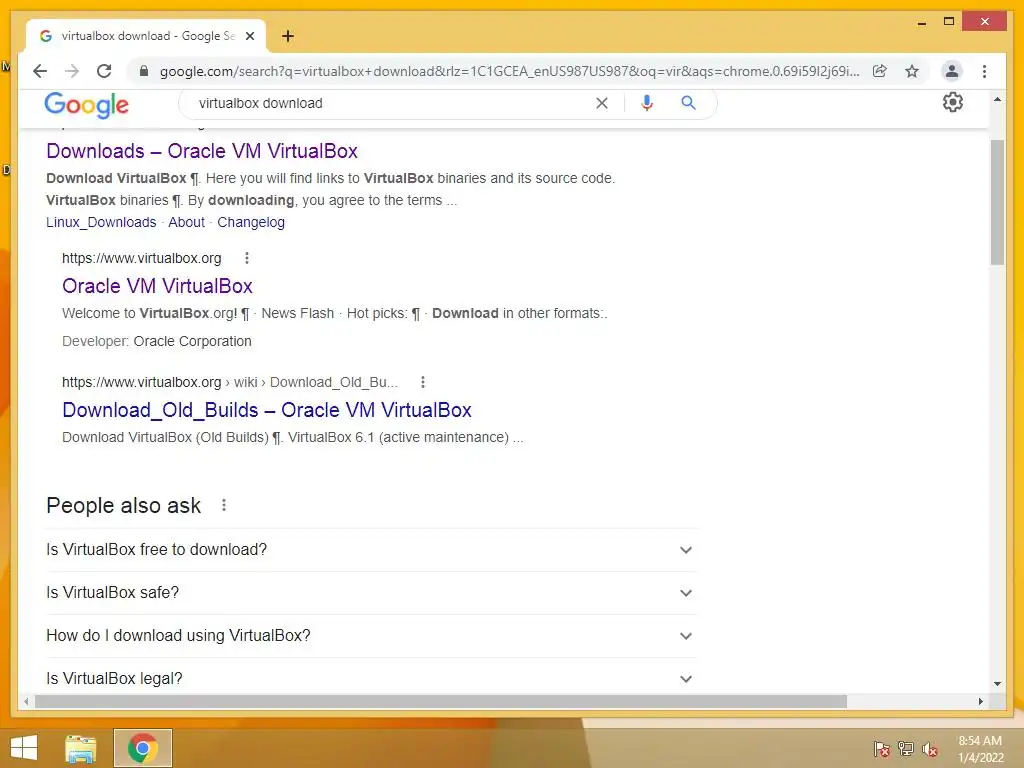Share this page using the share icon

click(880, 71)
